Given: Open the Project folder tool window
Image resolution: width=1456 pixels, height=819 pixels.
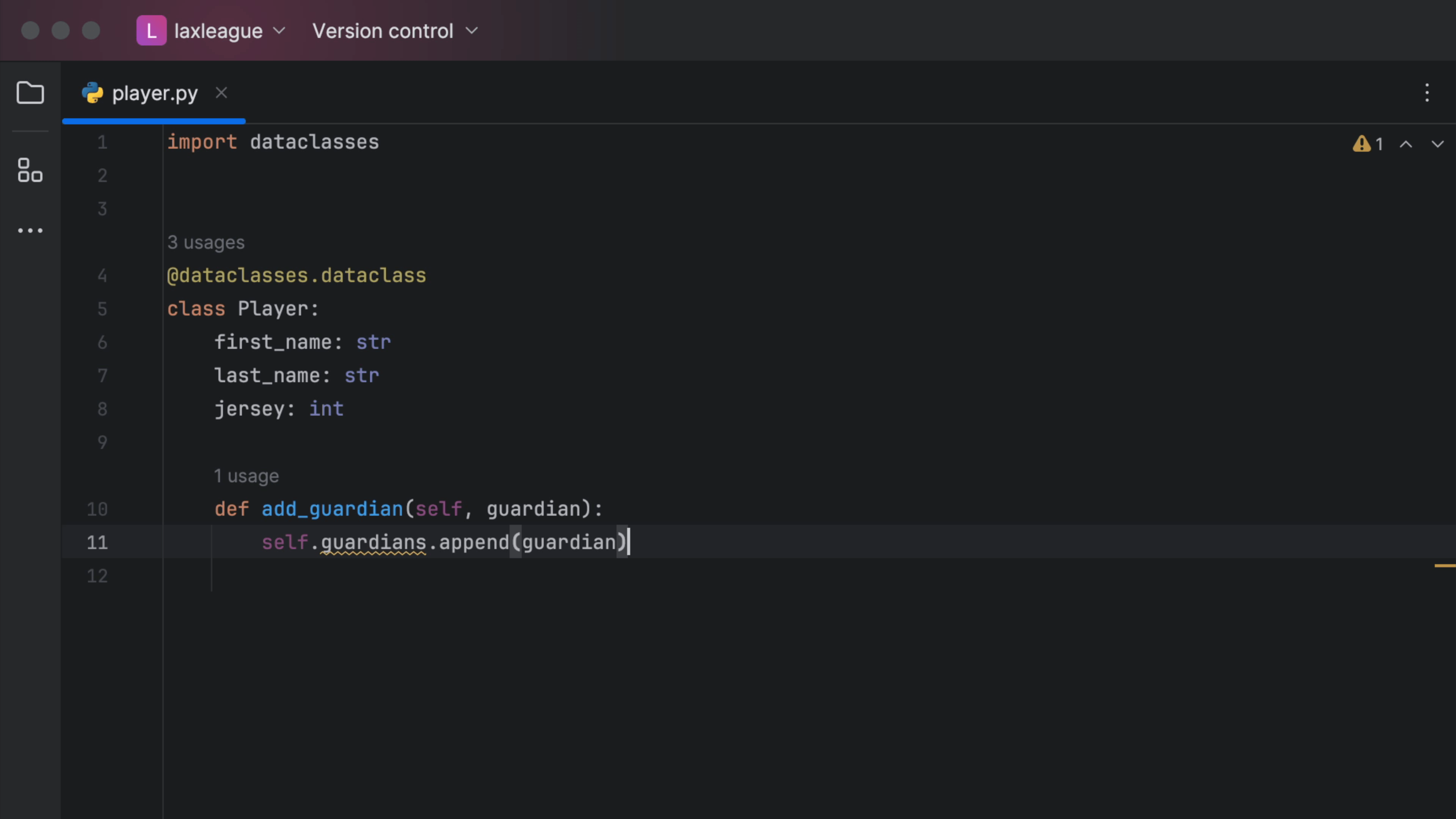Looking at the screenshot, I should (x=30, y=93).
